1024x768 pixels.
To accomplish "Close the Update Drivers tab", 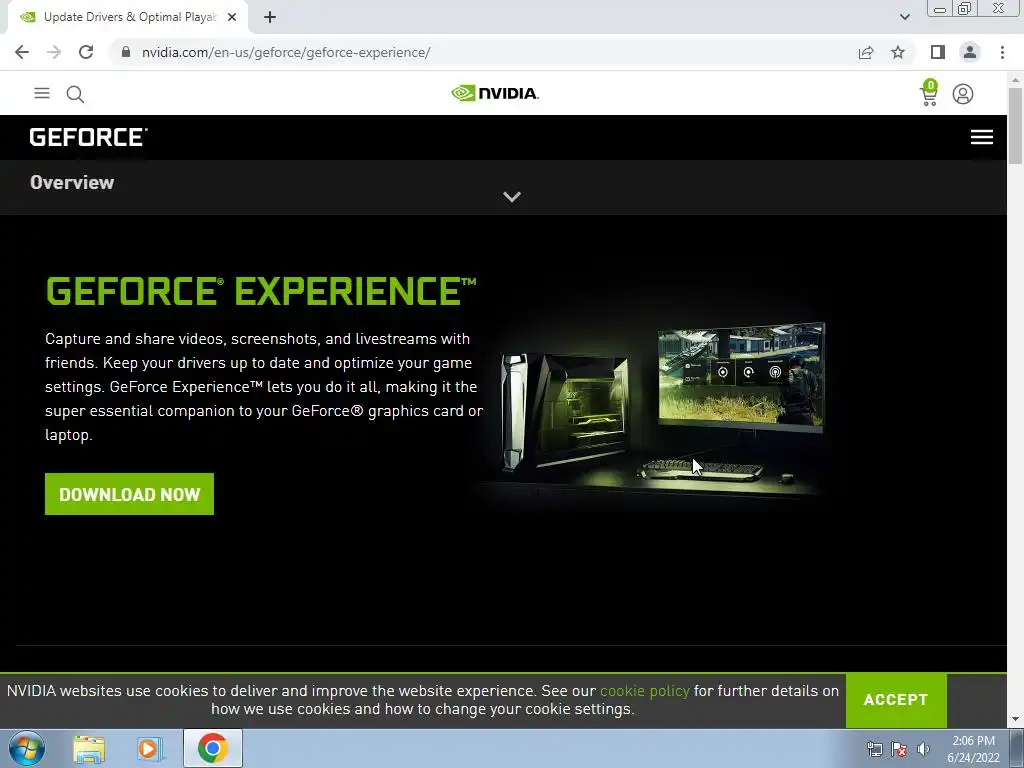I will point(232,18).
